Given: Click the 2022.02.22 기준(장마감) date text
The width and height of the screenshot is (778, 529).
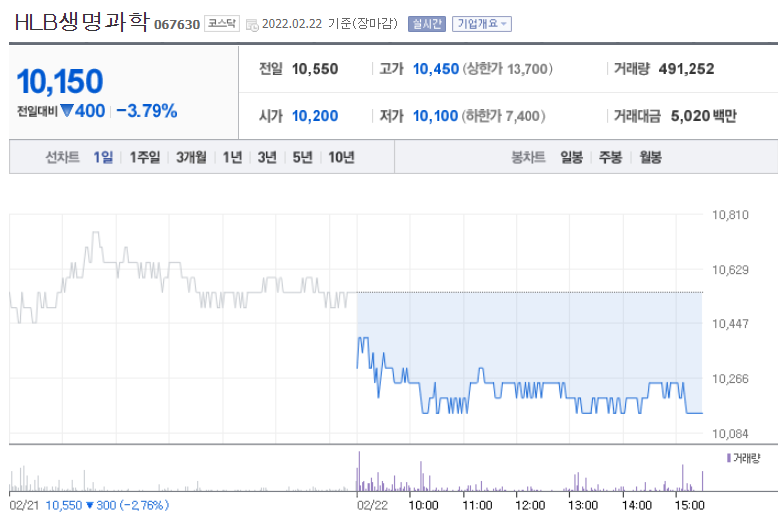Looking at the screenshot, I should point(329,24).
